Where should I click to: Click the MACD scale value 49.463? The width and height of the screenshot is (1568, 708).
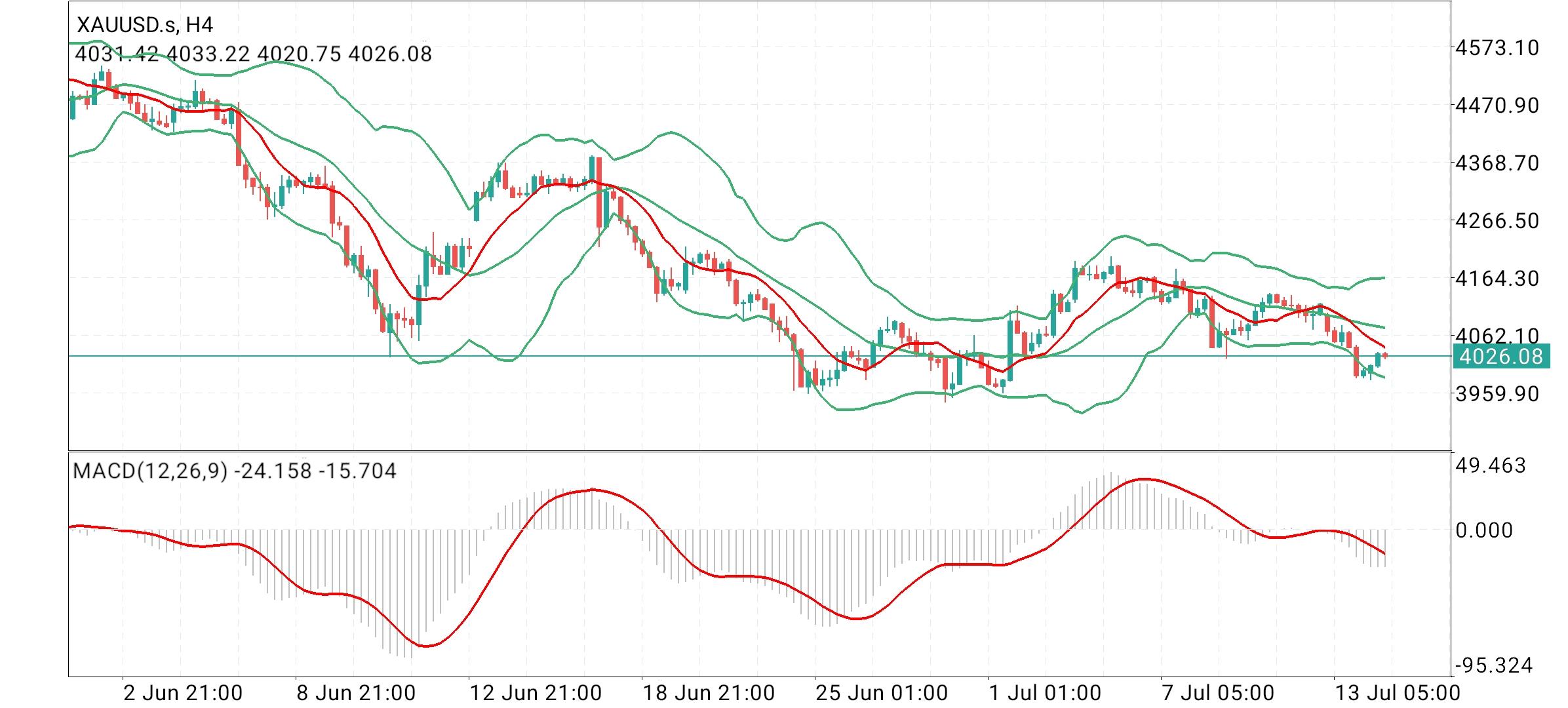point(1490,465)
